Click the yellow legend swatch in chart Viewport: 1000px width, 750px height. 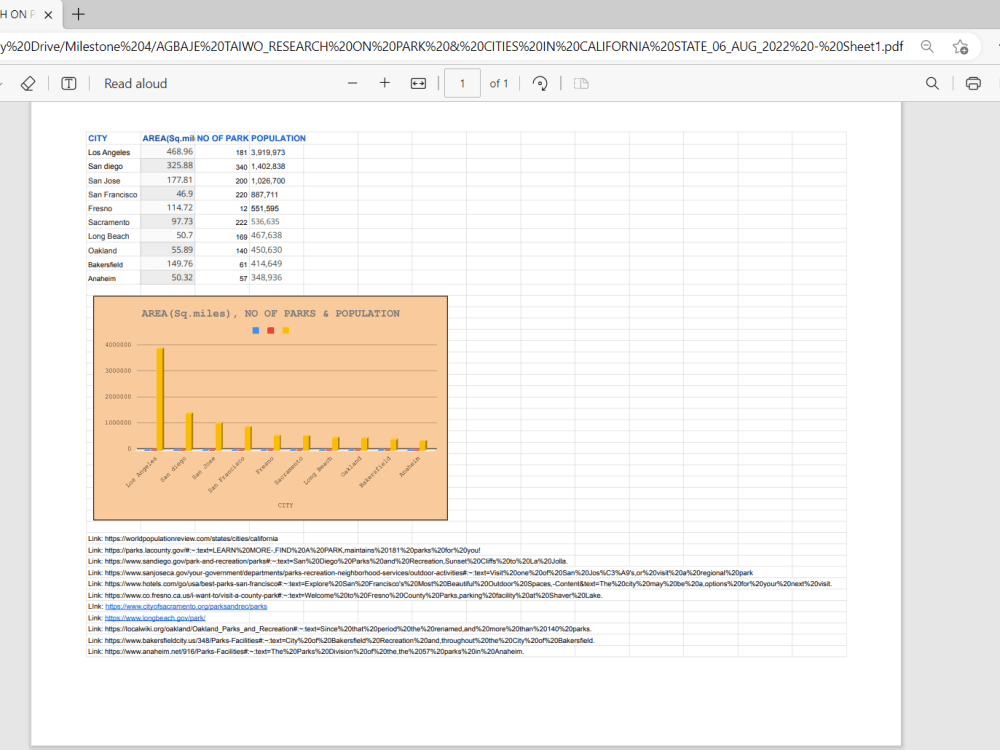point(286,330)
